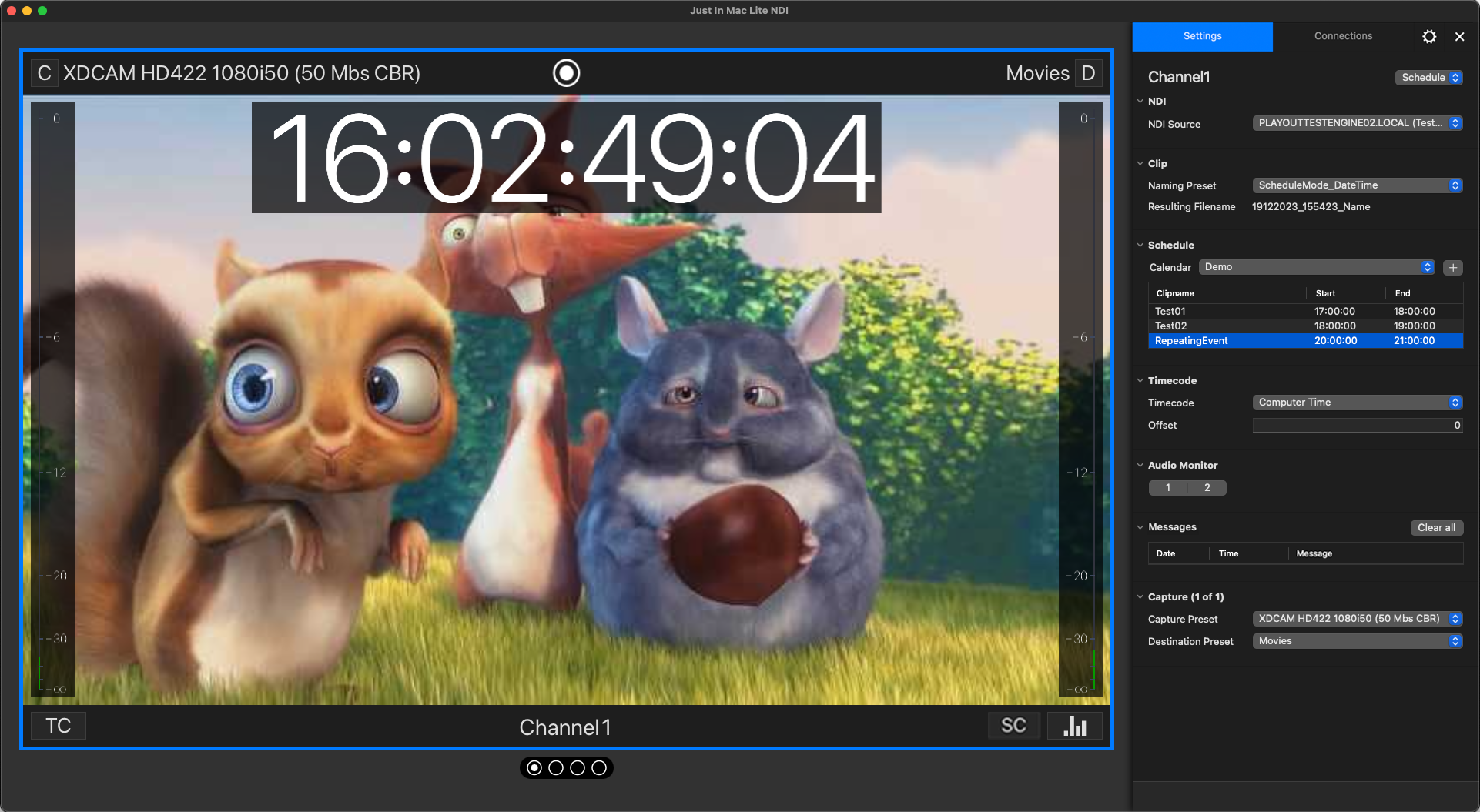Viewport: 1480px width, 812px height.
Task: Click the Date column header in Messages
Action: coord(1179,553)
